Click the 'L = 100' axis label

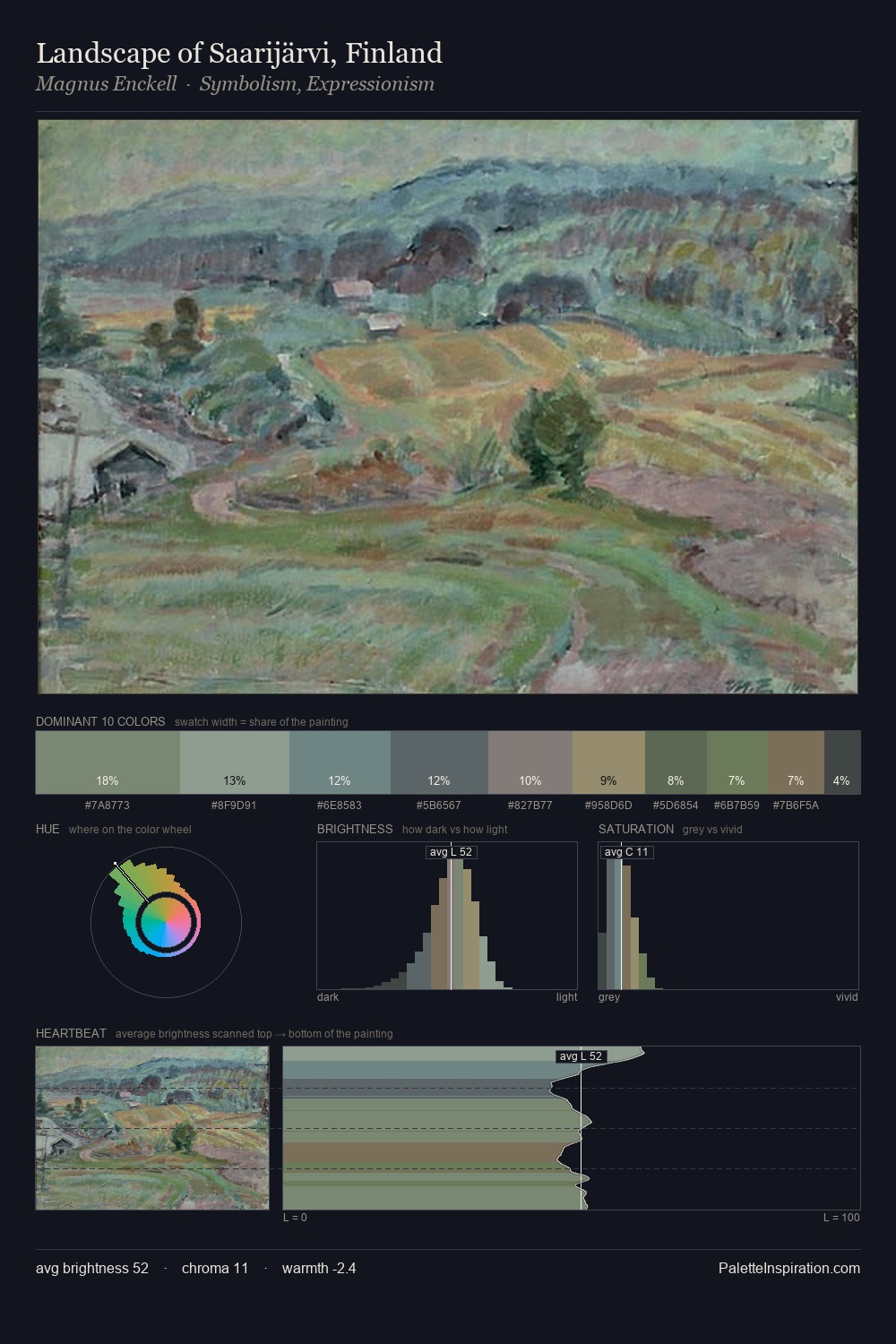[841, 1218]
